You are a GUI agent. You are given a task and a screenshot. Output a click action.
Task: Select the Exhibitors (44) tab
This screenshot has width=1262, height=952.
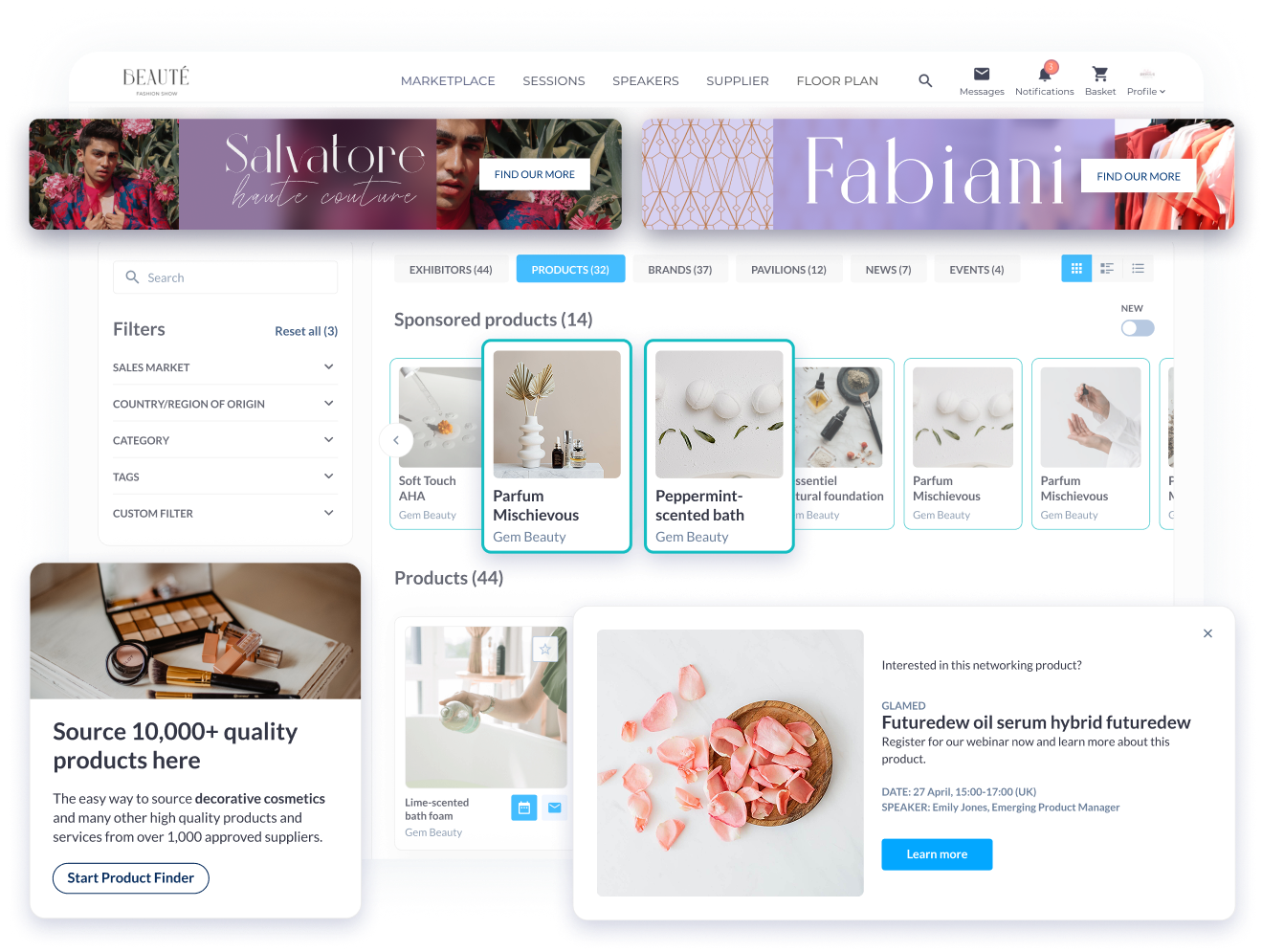pyautogui.click(x=451, y=270)
